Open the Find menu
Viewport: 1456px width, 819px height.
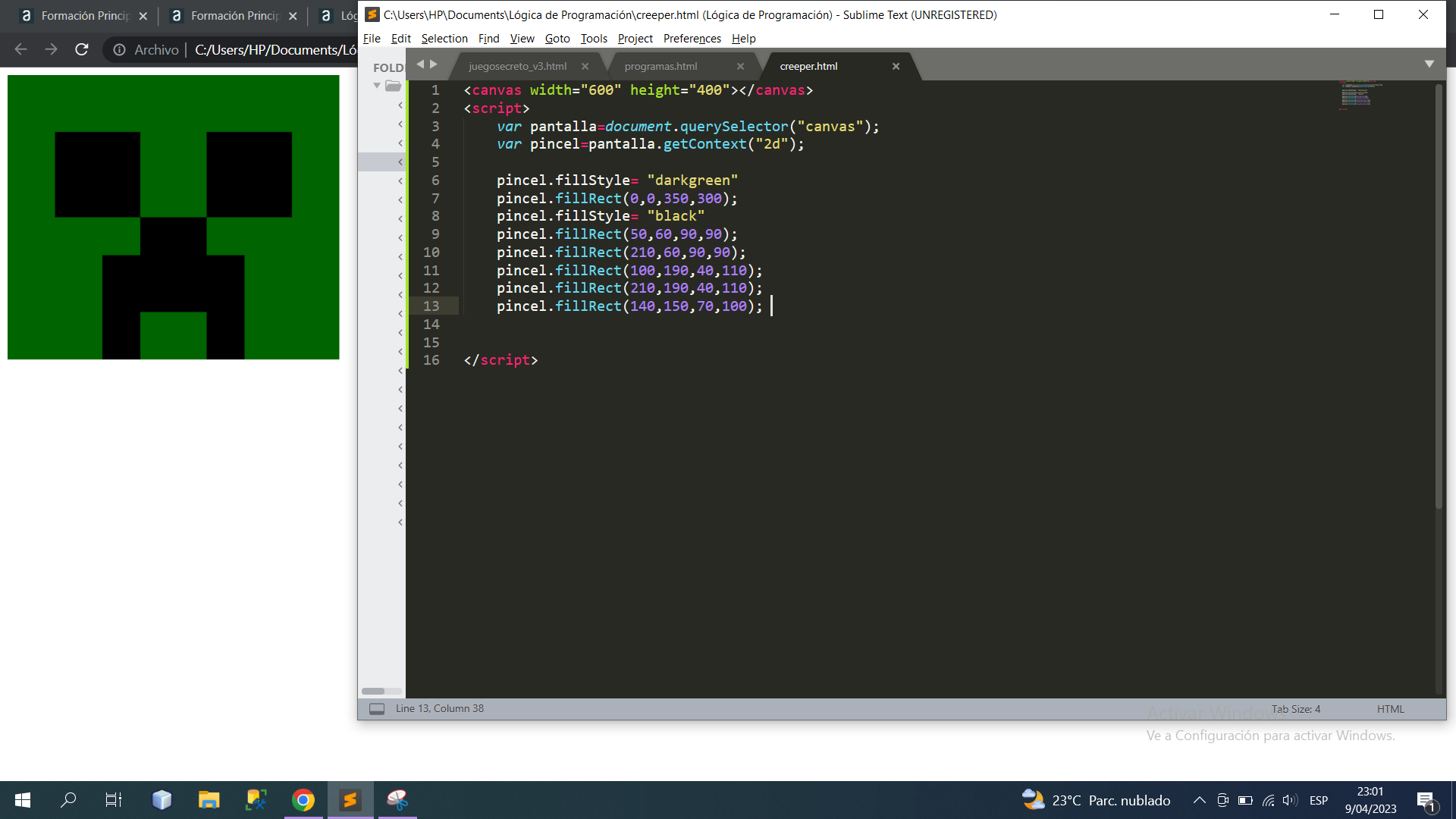[488, 39]
